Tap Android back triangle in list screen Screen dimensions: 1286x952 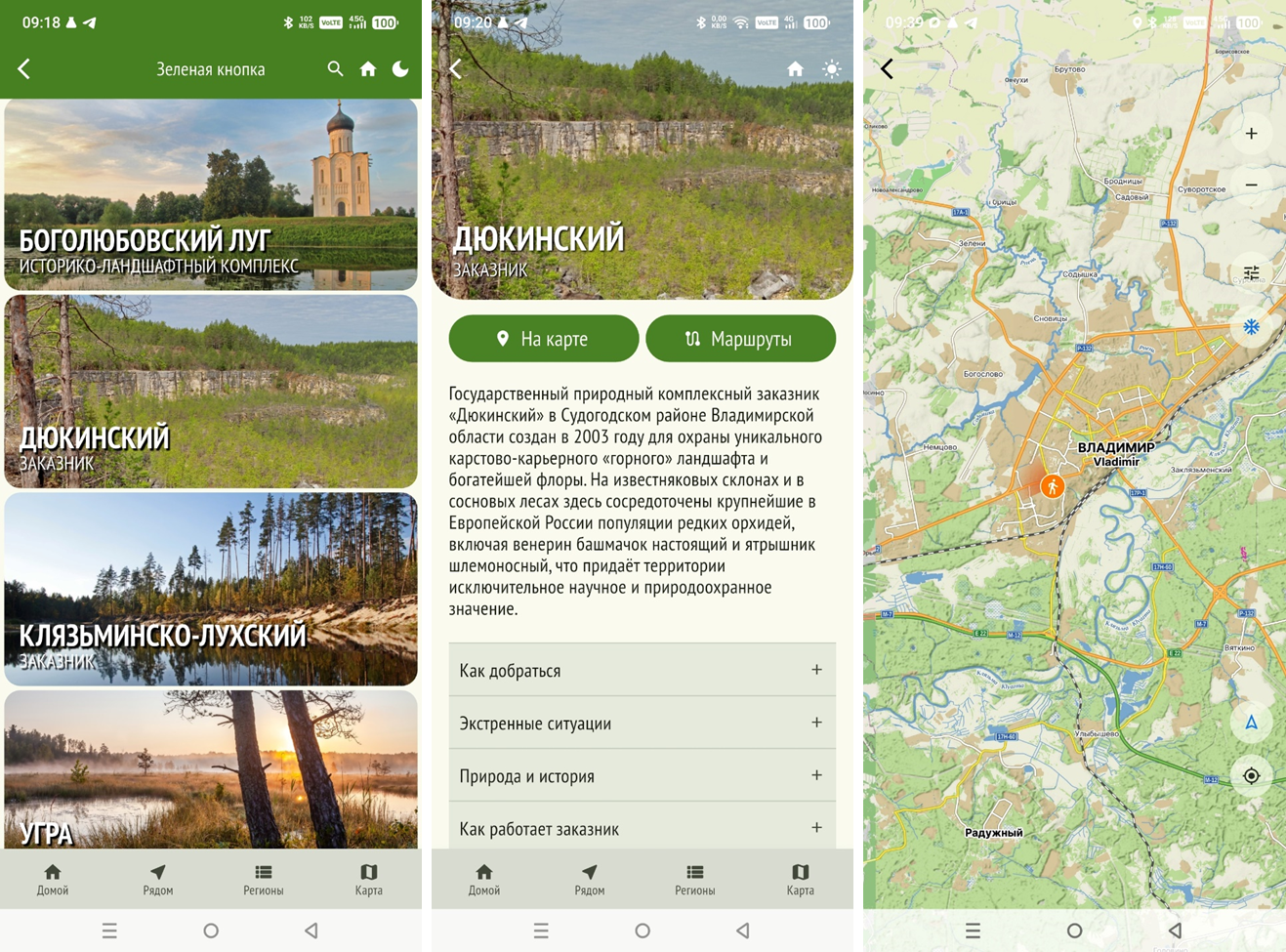311,931
